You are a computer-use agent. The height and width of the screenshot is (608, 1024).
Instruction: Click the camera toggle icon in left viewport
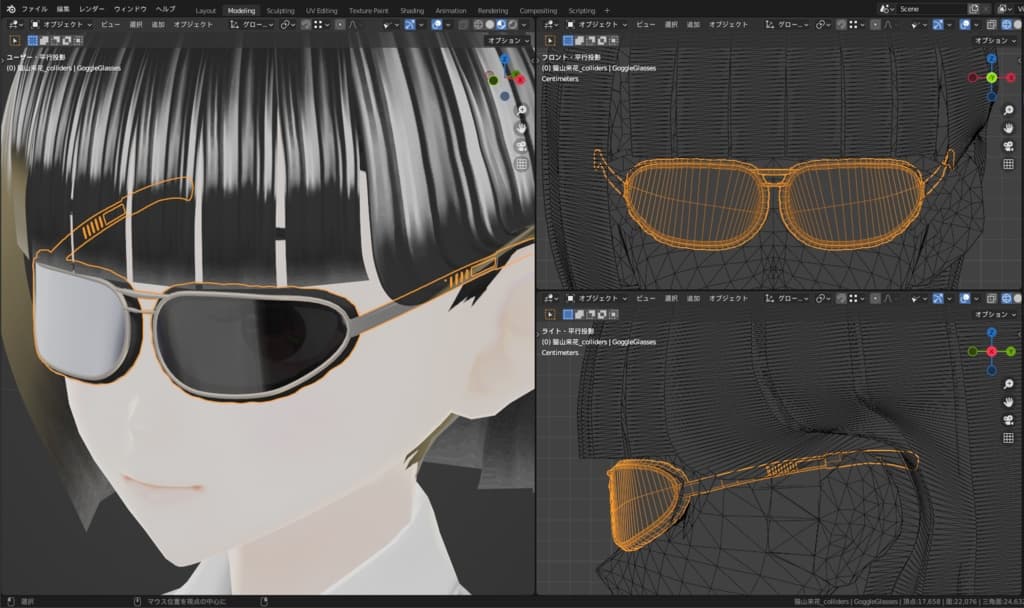[x=521, y=146]
